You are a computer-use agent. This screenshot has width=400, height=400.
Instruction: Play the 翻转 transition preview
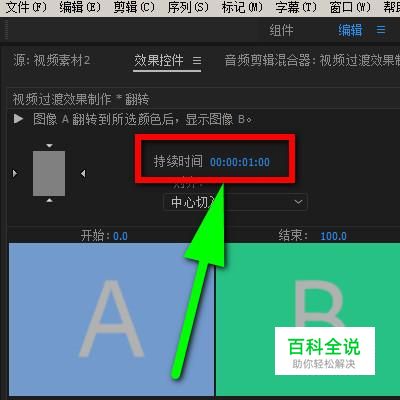[x=18, y=119]
